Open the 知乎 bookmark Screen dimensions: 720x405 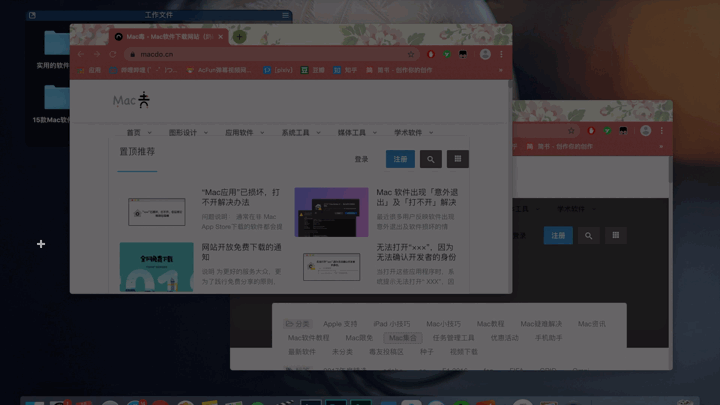(x=345, y=70)
